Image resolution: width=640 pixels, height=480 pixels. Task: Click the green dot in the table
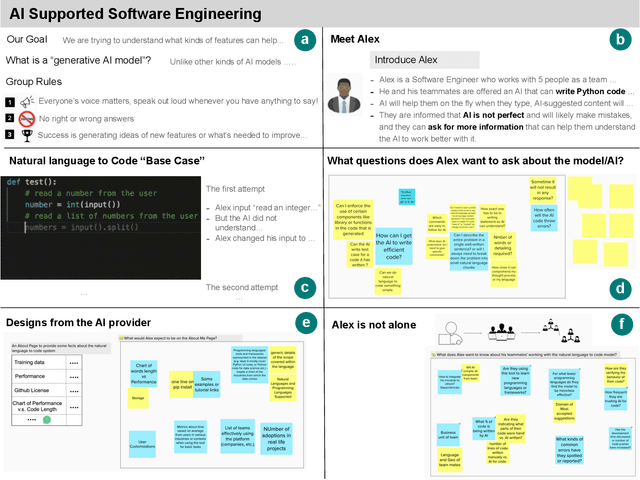click(x=47, y=420)
